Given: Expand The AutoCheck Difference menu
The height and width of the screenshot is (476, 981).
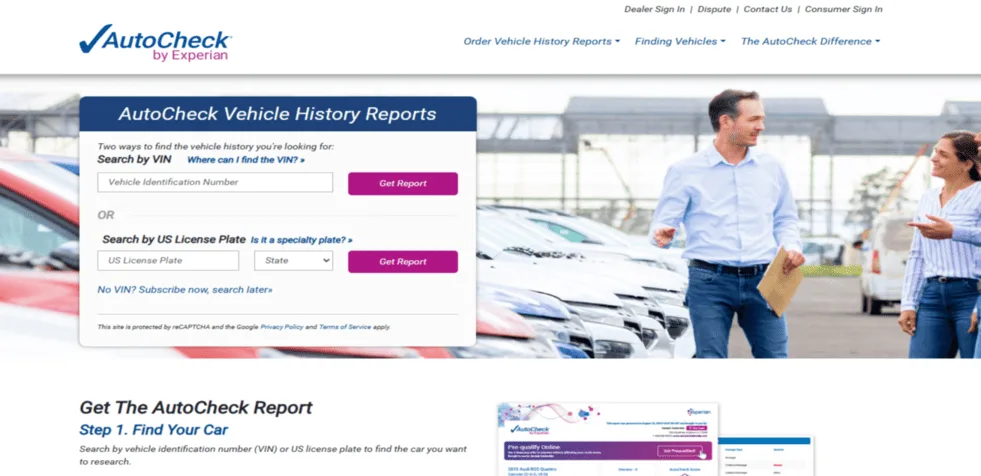Looking at the screenshot, I should [810, 41].
